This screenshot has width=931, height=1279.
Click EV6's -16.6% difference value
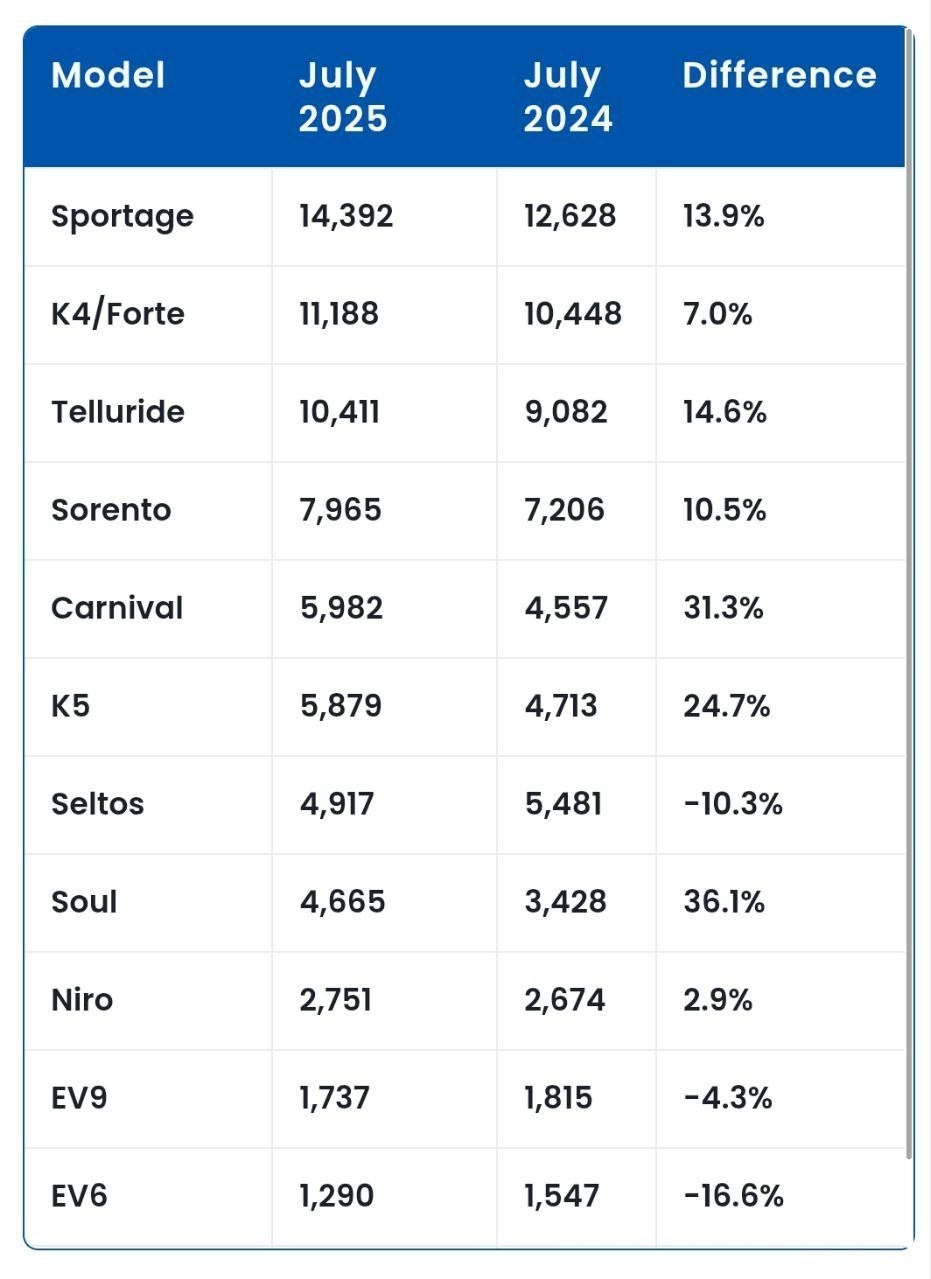733,1196
